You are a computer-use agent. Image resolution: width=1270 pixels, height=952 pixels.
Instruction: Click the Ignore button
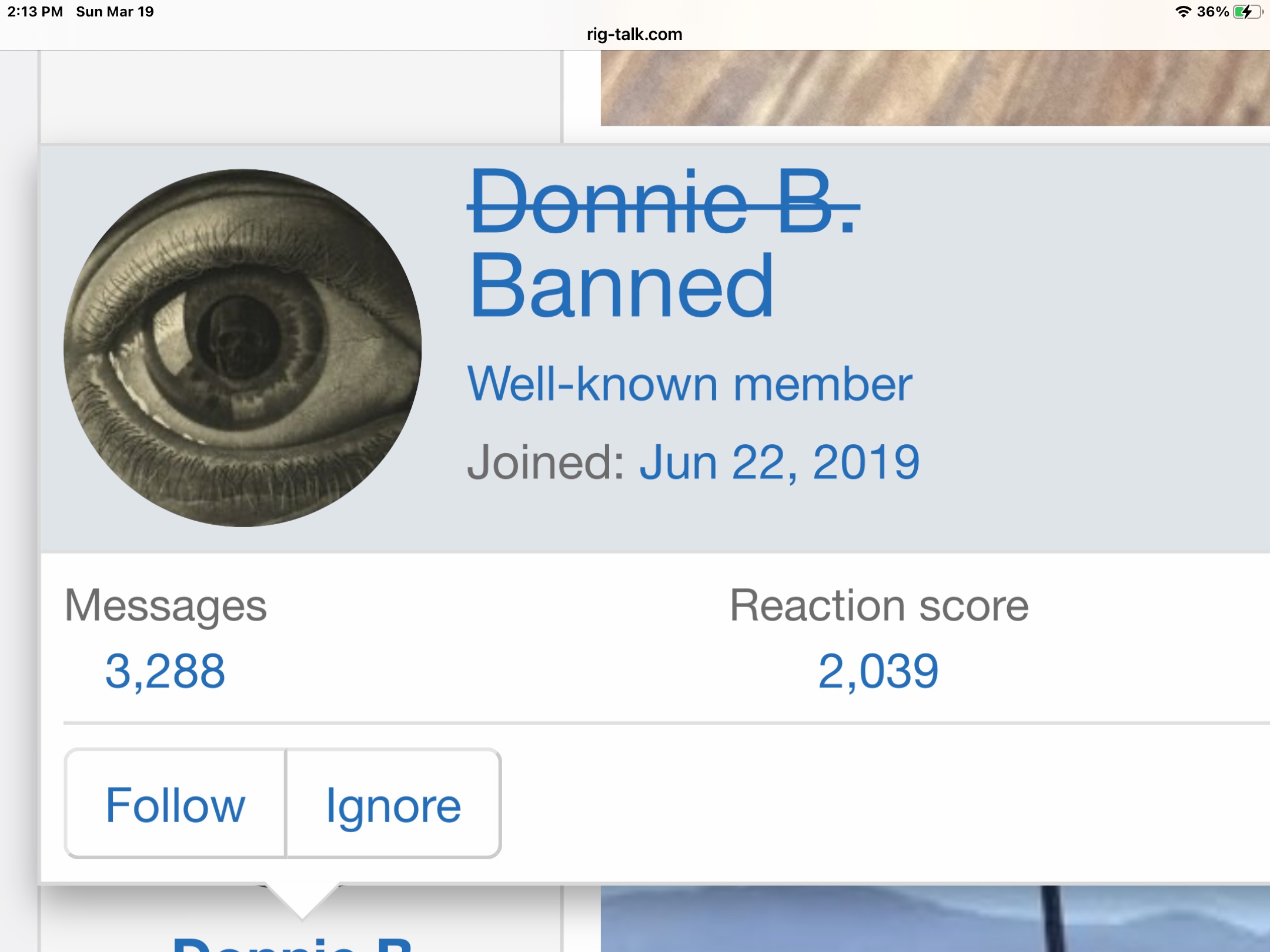point(393,804)
